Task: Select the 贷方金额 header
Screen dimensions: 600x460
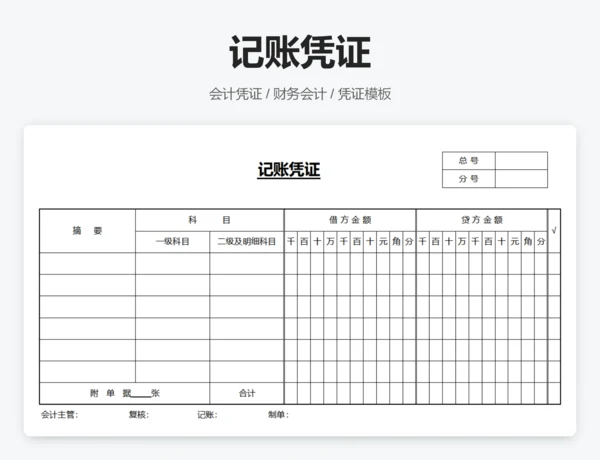Action: click(x=482, y=220)
